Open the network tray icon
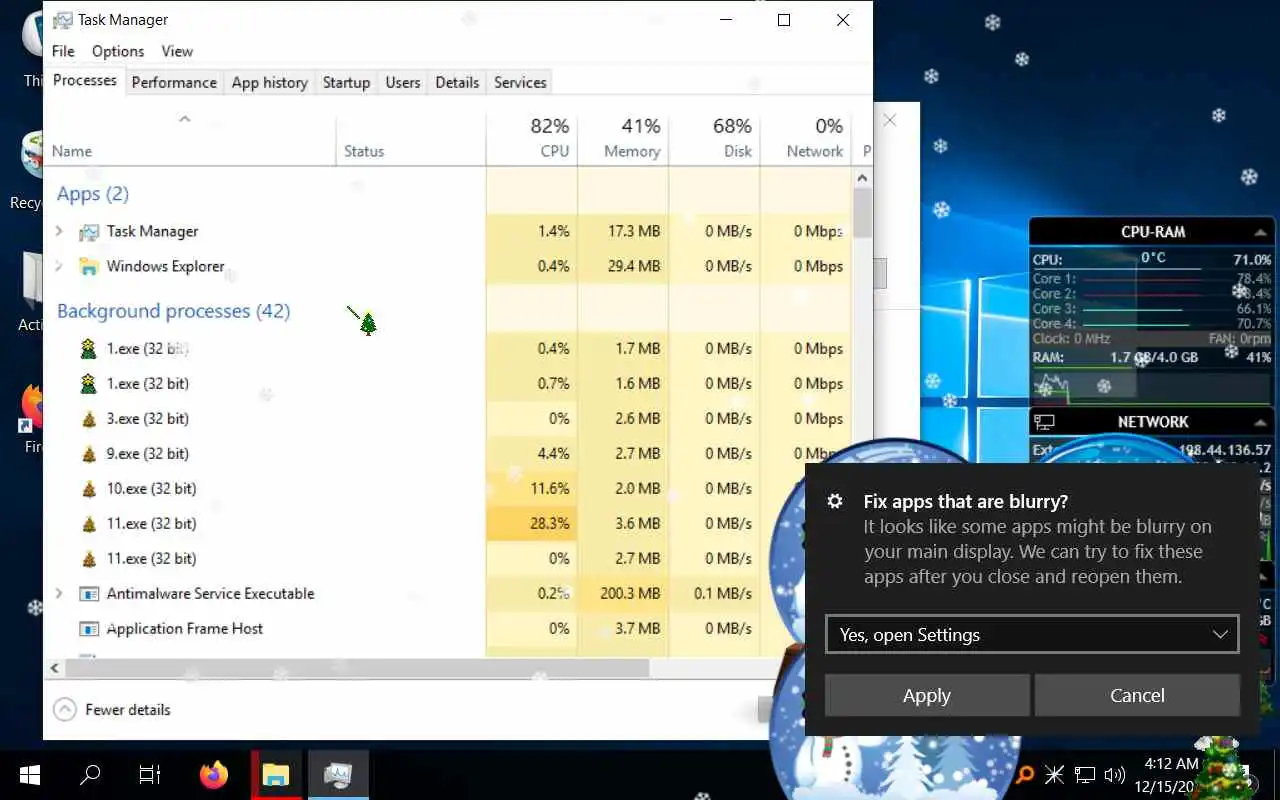 pyautogui.click(x=1085, y=774)
